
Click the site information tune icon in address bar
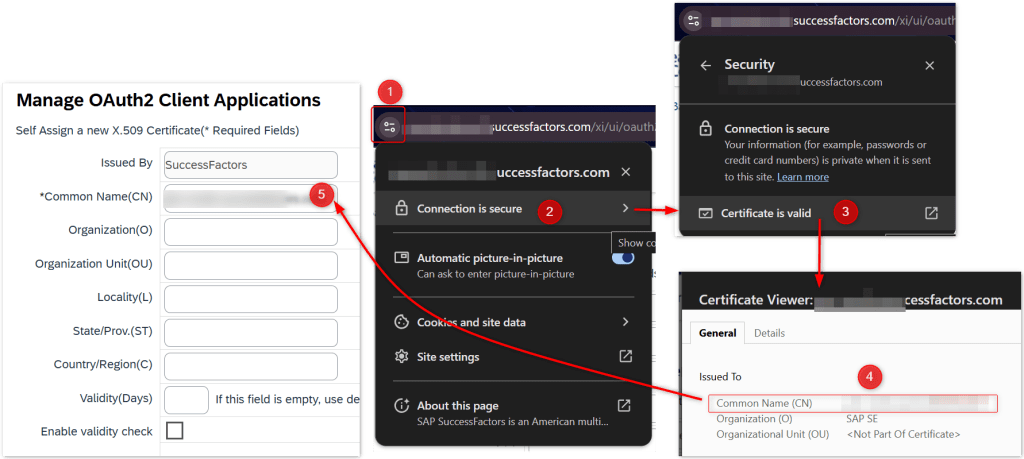point(389,127)
